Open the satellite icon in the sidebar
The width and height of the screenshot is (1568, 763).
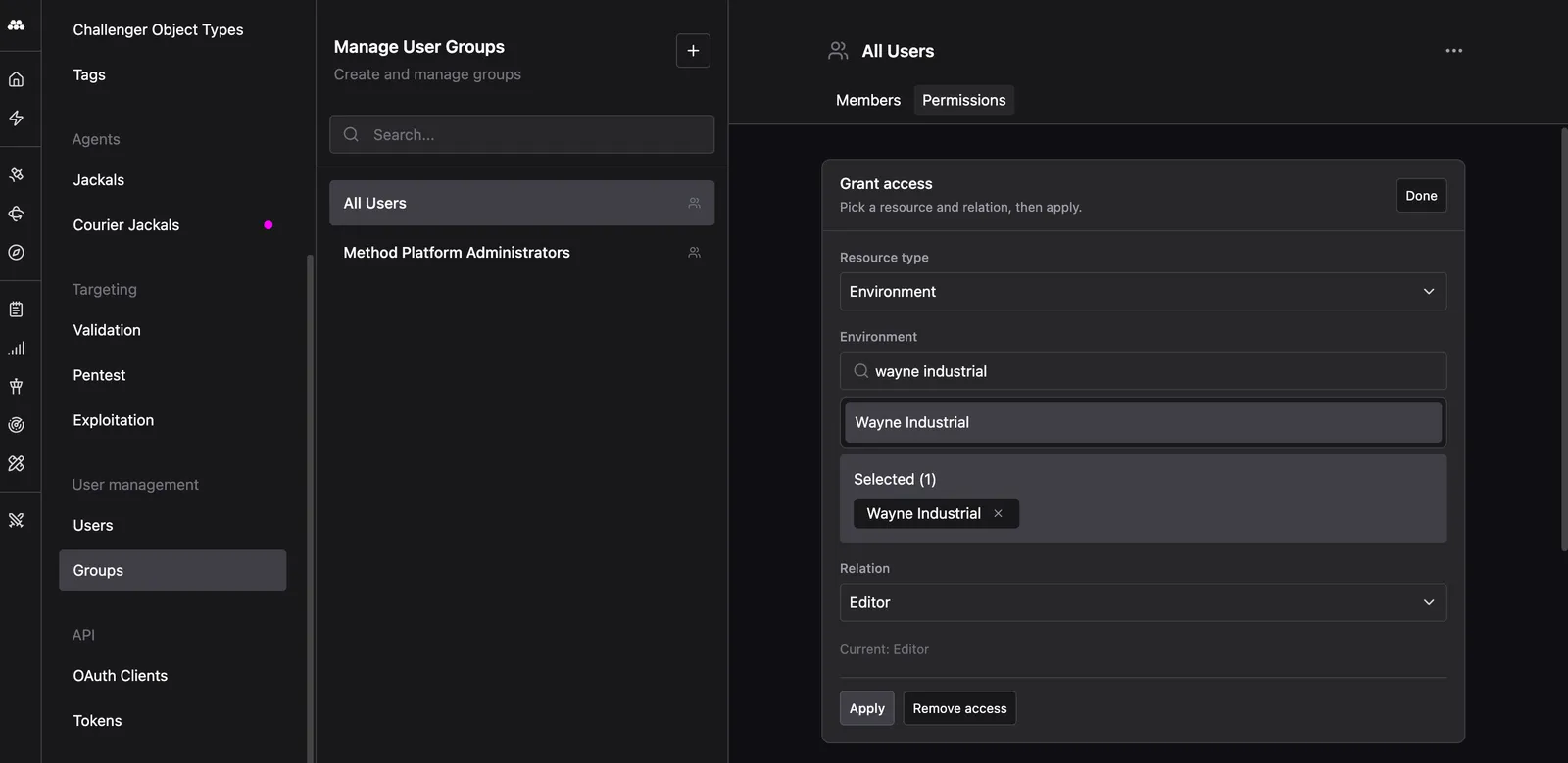[x=16, y=174]
